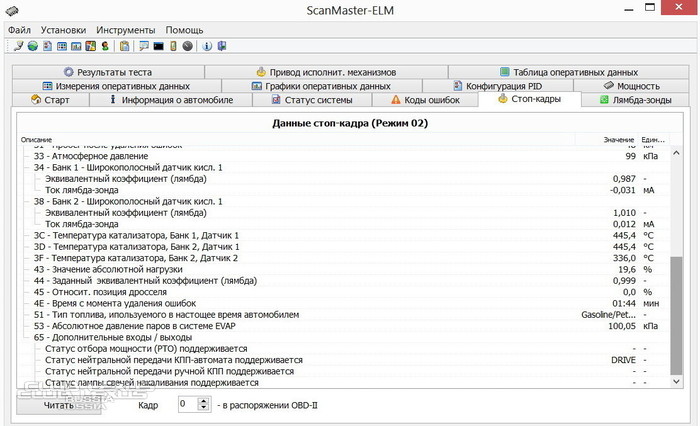This screenshot has height=426, width=700.
Task: Click the exit door toolbar icon
Action: pos(222,46)
